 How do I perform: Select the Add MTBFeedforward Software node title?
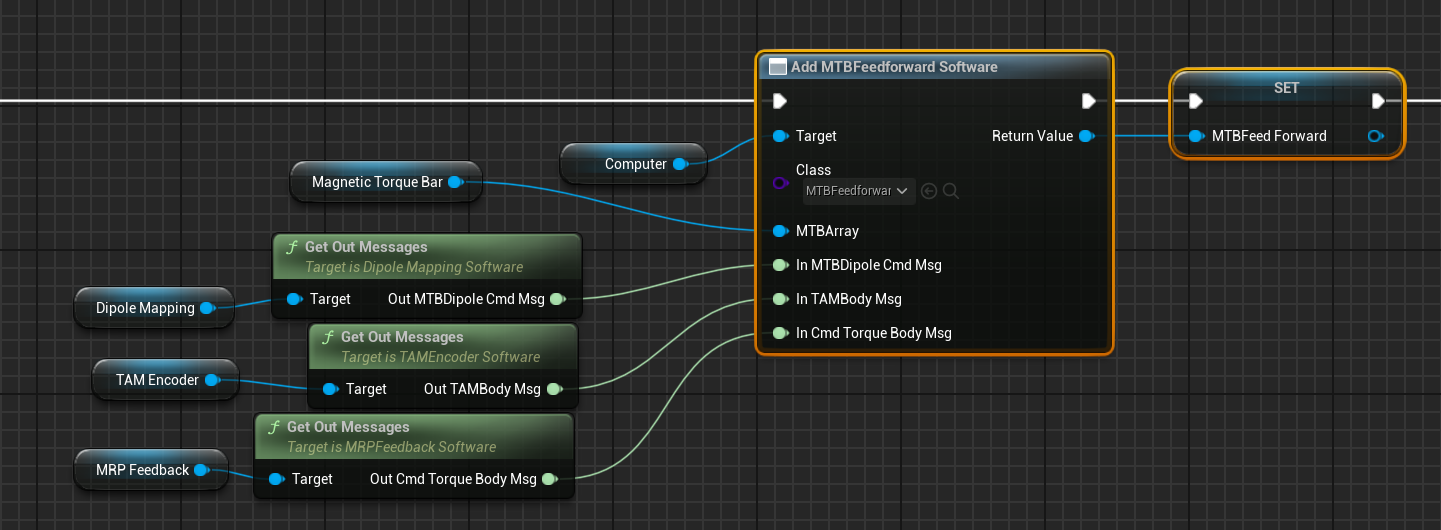click(893, 67)
